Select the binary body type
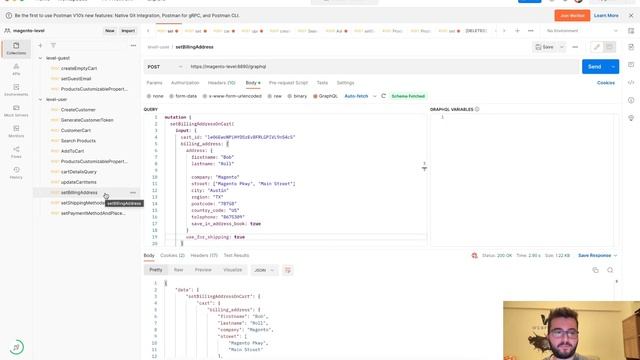Viewport: 640px width, 360px height. pyautogui.click(x=297, y=96)
